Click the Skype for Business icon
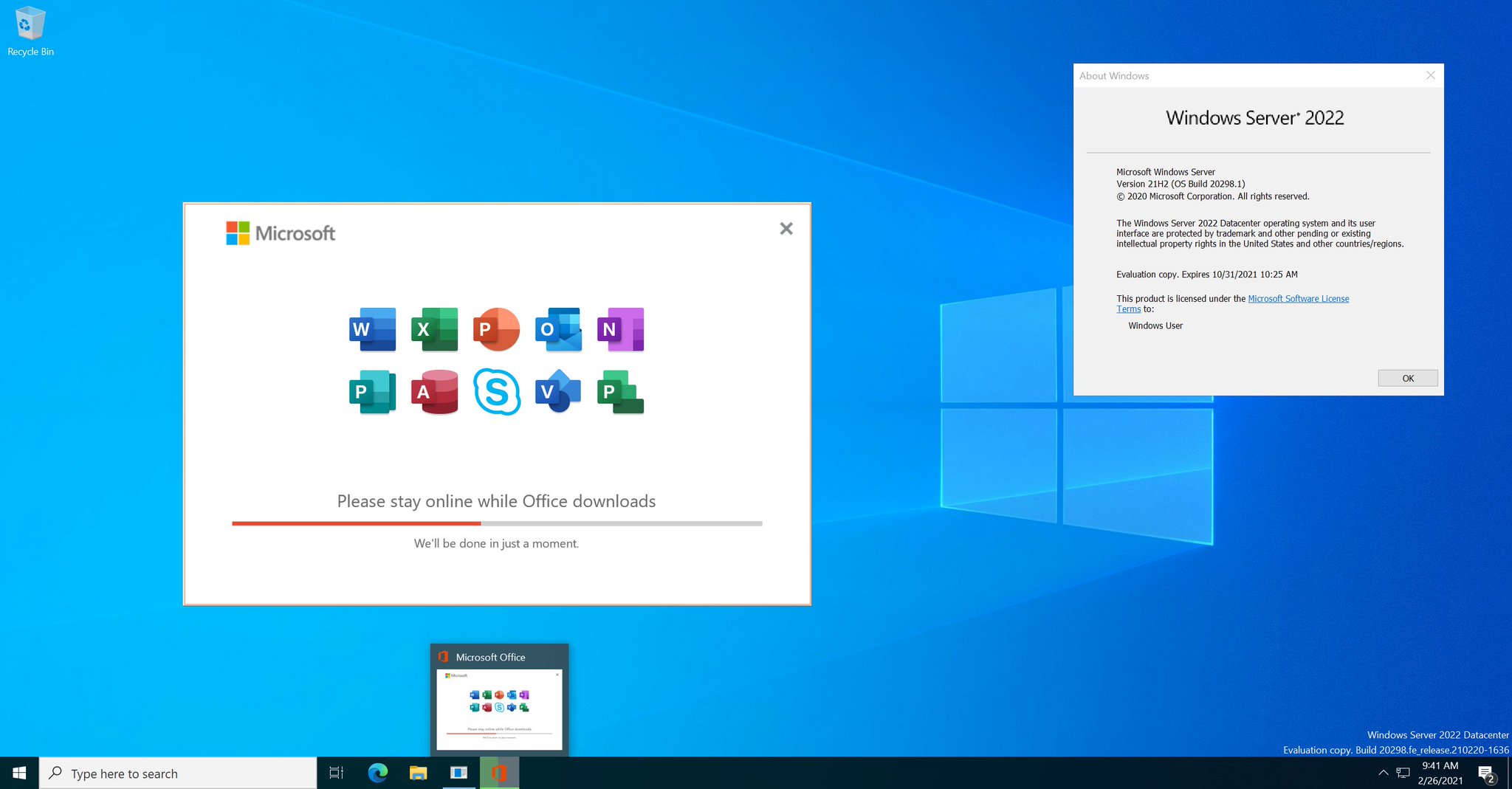The width and height of the screenshot is (1512, 789). pyautogui.click(x=496, y=392)
